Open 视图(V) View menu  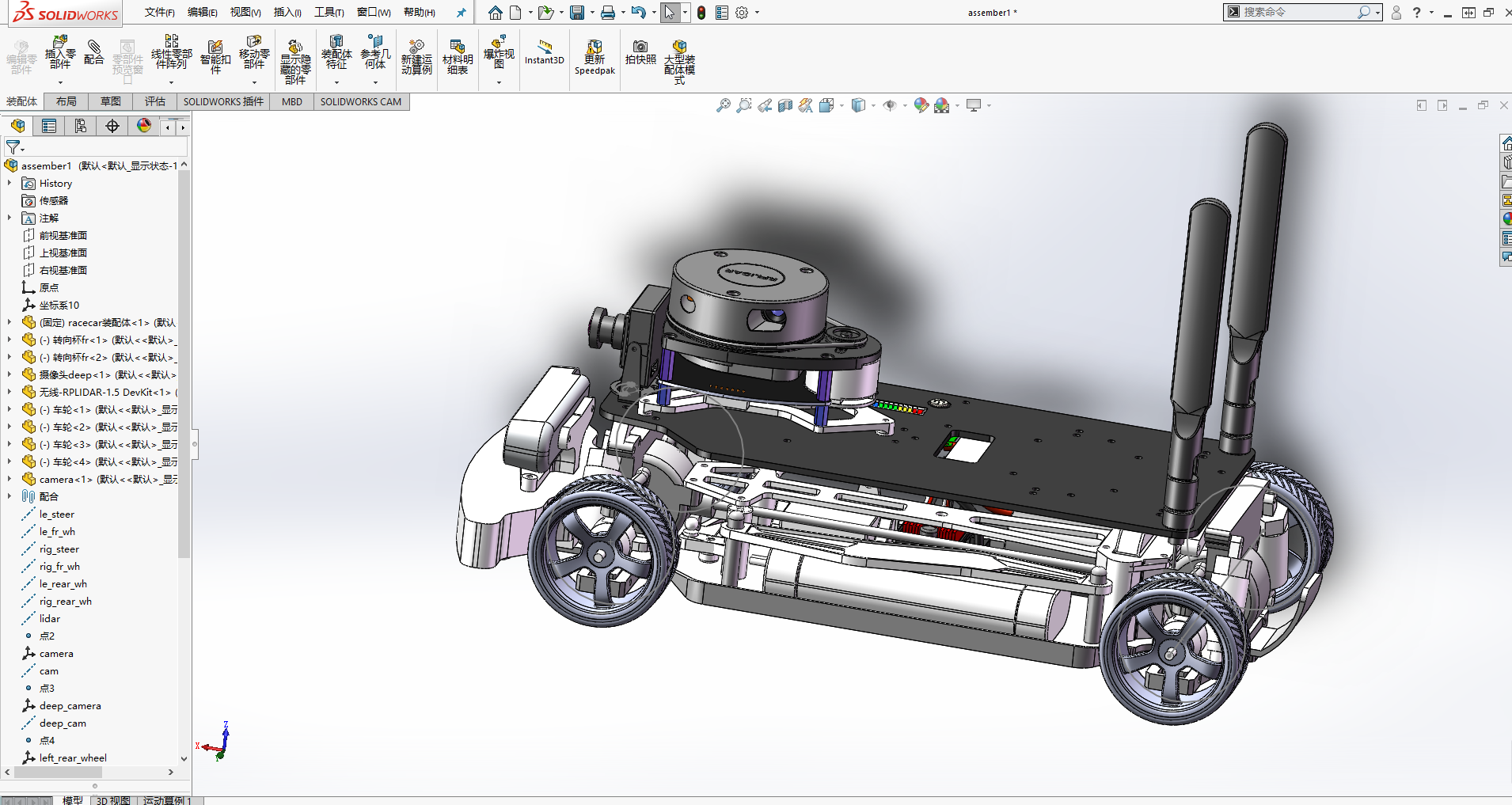coord(245,13)
